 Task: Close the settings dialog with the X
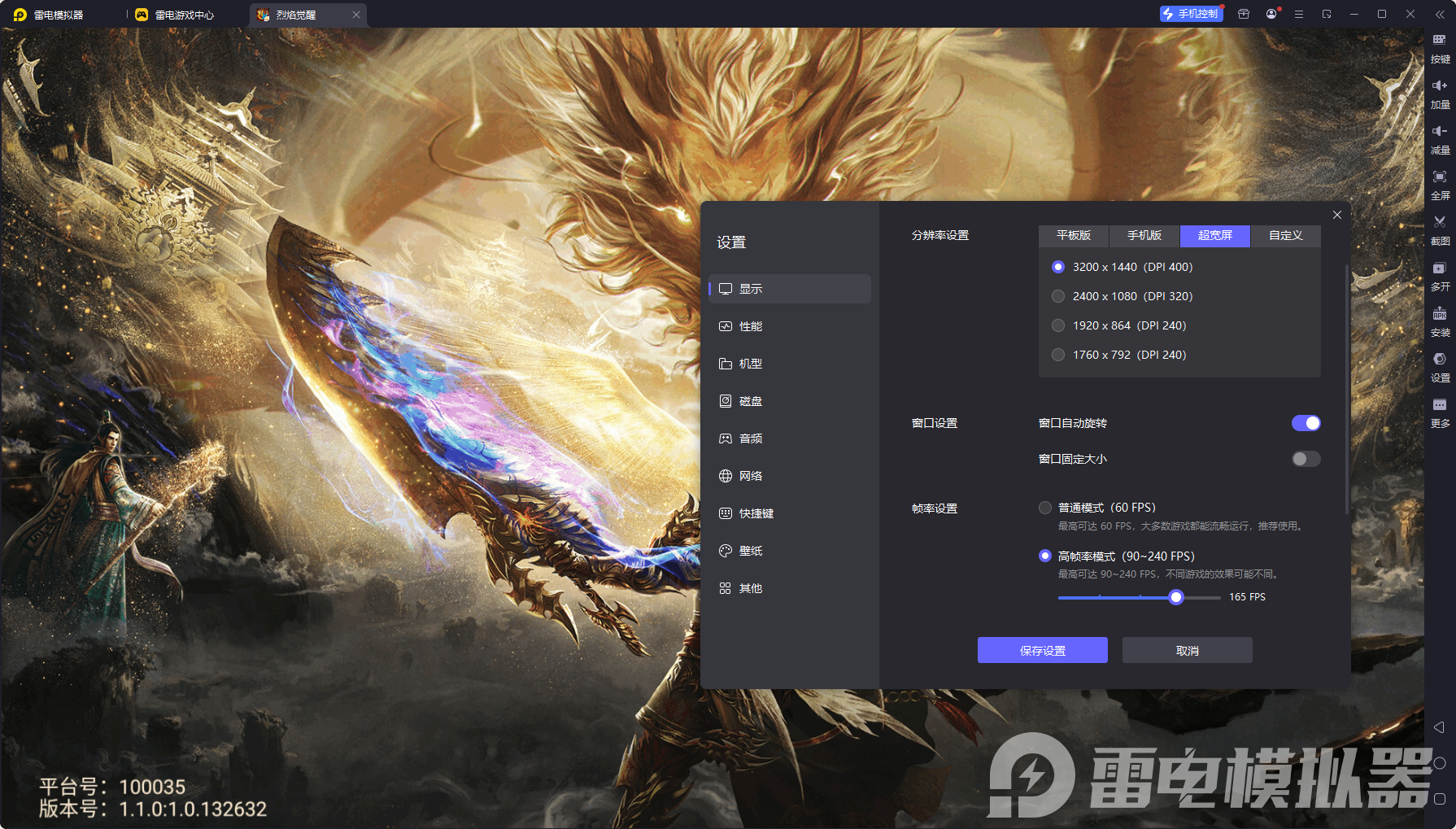[1337, 215]
